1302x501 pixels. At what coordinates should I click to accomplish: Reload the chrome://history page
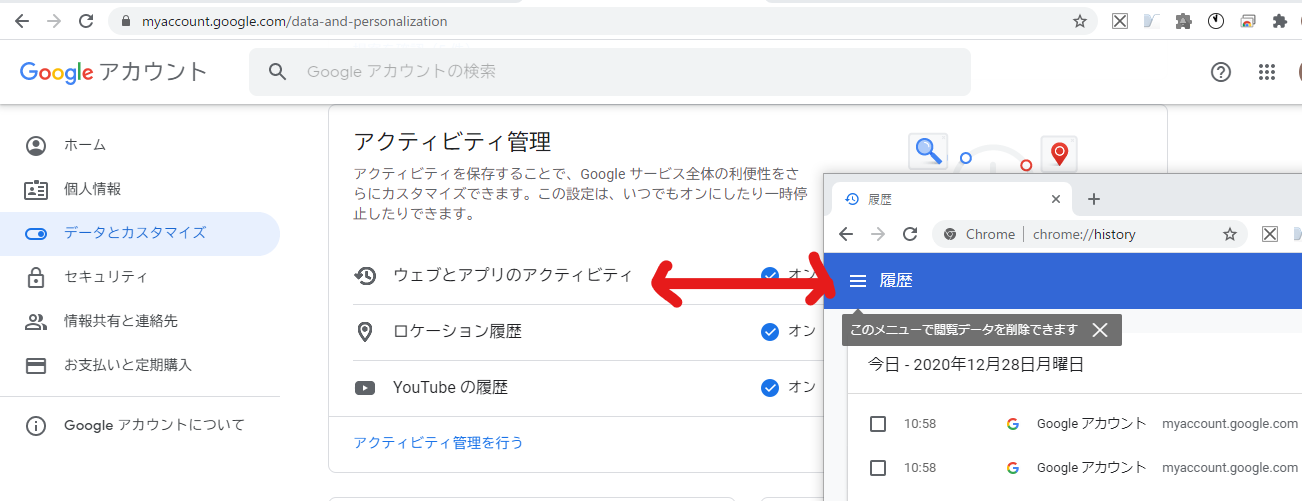pos(910,234)
